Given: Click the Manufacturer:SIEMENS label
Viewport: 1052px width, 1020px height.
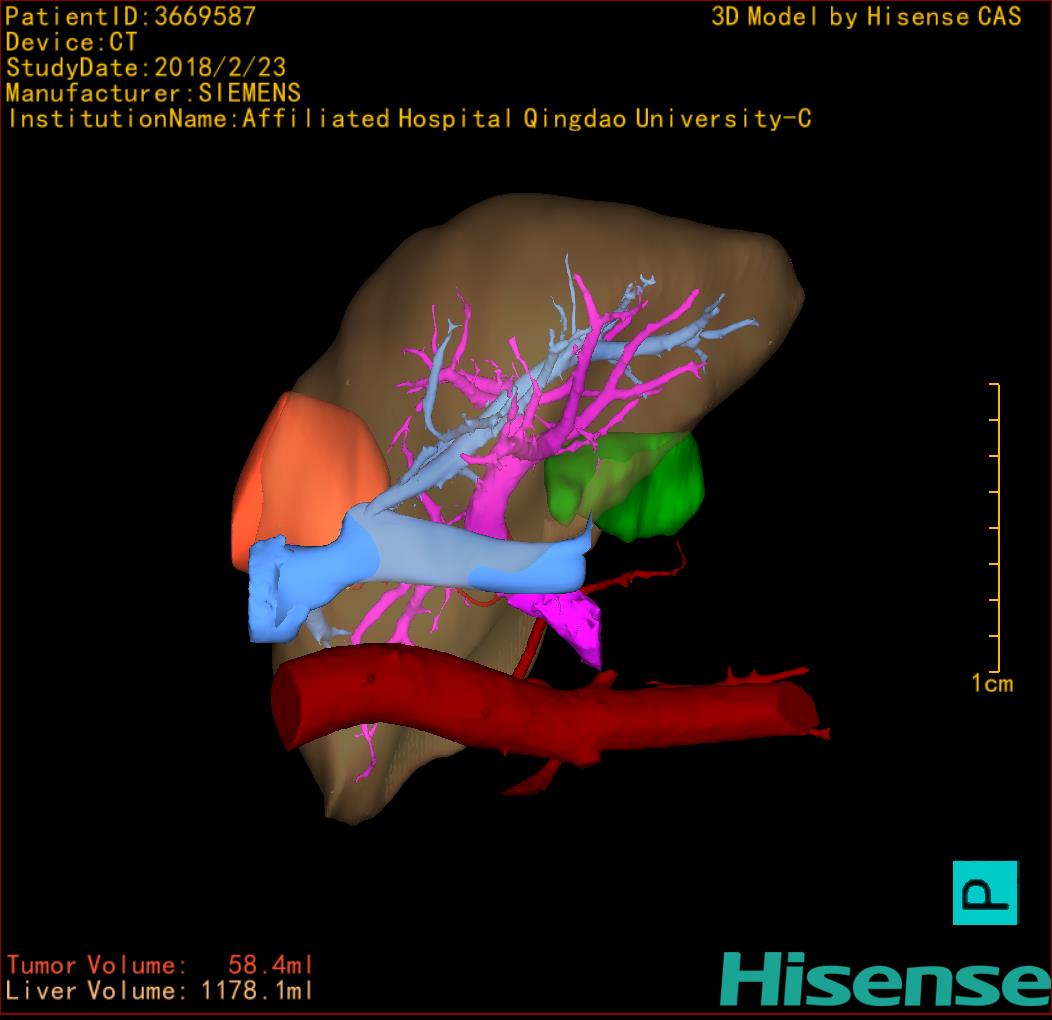Looking at the screenshot, I should (153, 93).
